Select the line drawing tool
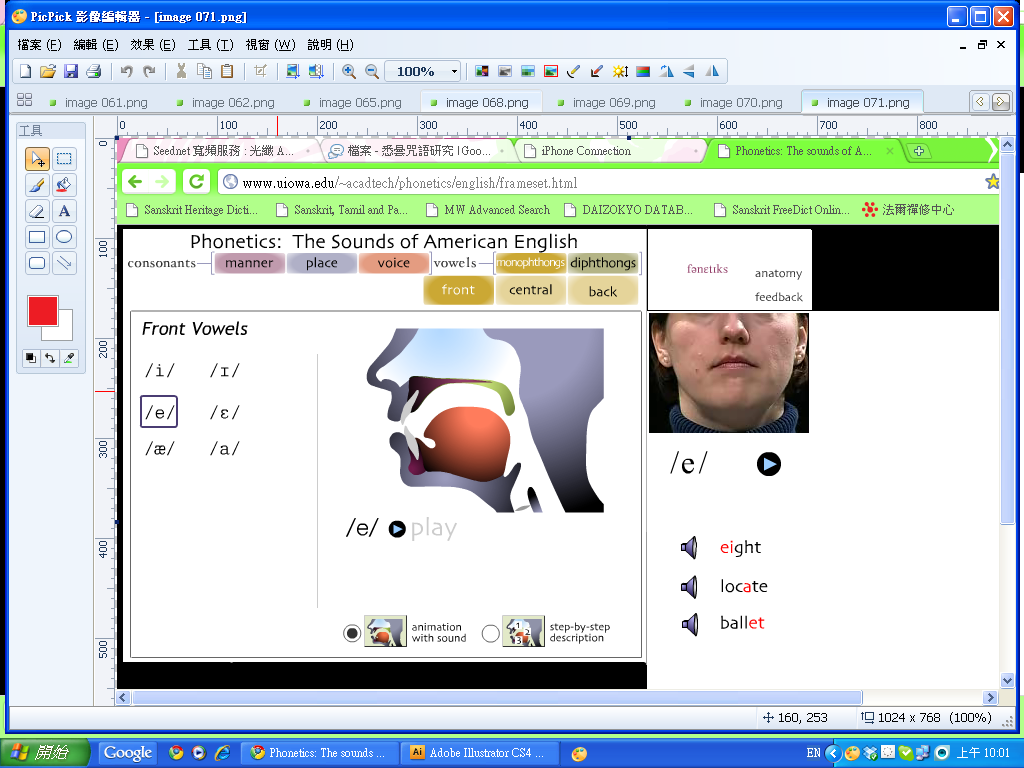This screenshot has height=768, width=1024. click(x=64, y=263)
